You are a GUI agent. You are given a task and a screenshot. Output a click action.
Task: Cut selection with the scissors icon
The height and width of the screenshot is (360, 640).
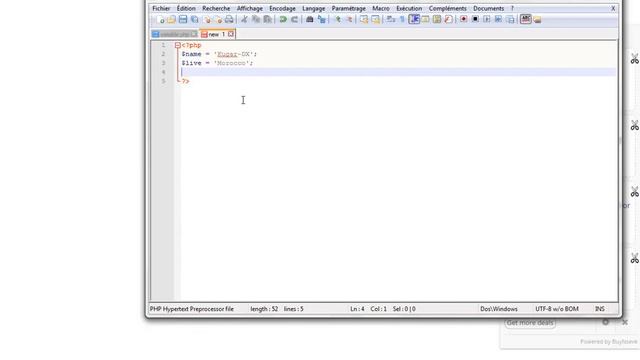tap(244, 19)
